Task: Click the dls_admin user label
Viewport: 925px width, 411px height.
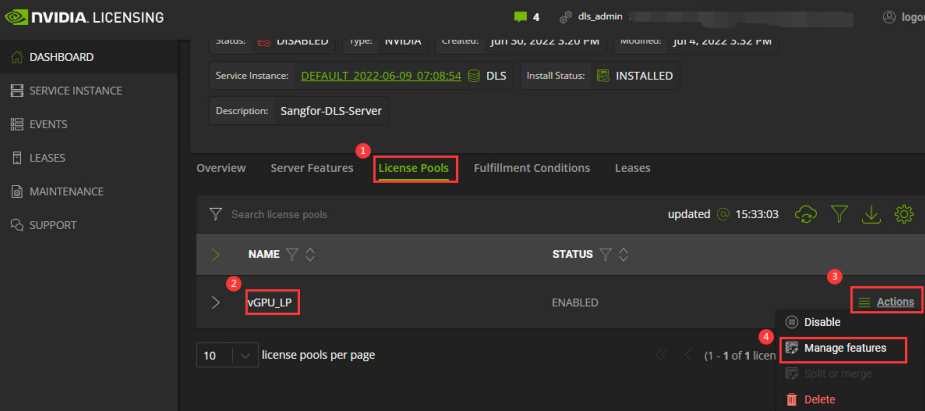Action: pyautogui.click(x=599, y=17)
